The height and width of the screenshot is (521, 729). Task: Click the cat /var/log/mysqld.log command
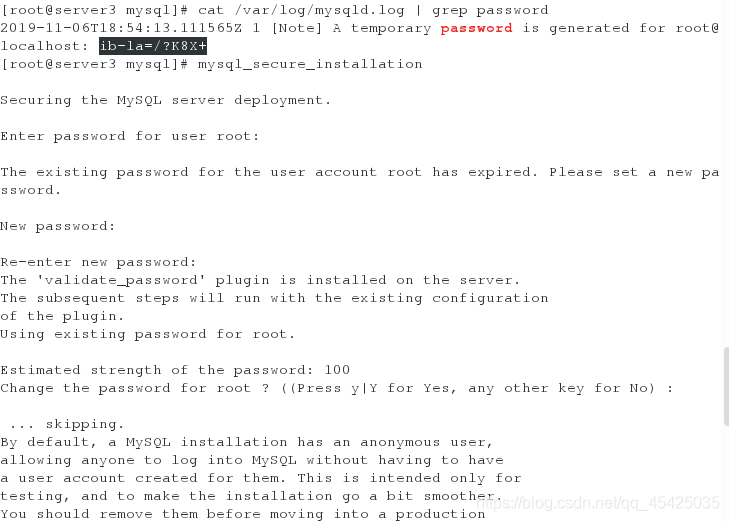301,10
